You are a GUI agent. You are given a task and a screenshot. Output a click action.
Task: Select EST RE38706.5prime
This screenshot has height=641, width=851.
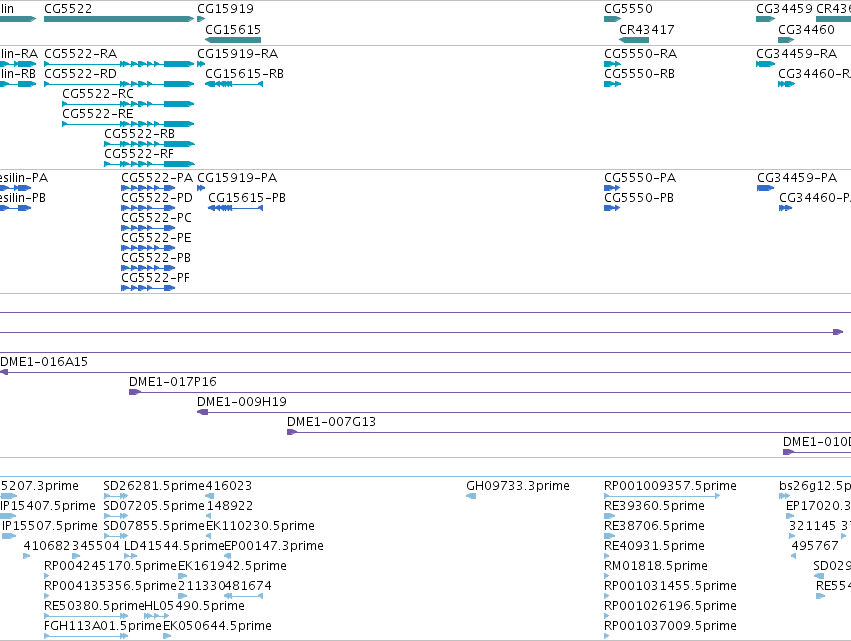coord(609,536)
